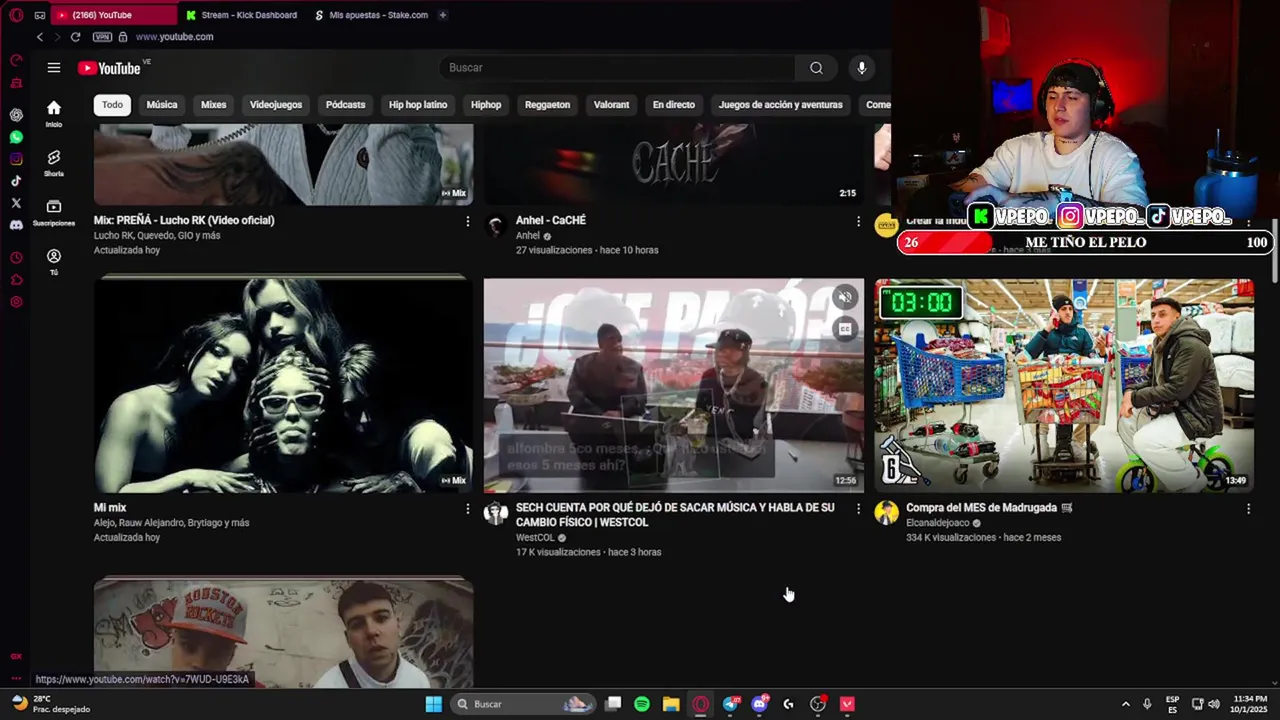Open WhatsApp from the Opera sidebar

[16, 137]
